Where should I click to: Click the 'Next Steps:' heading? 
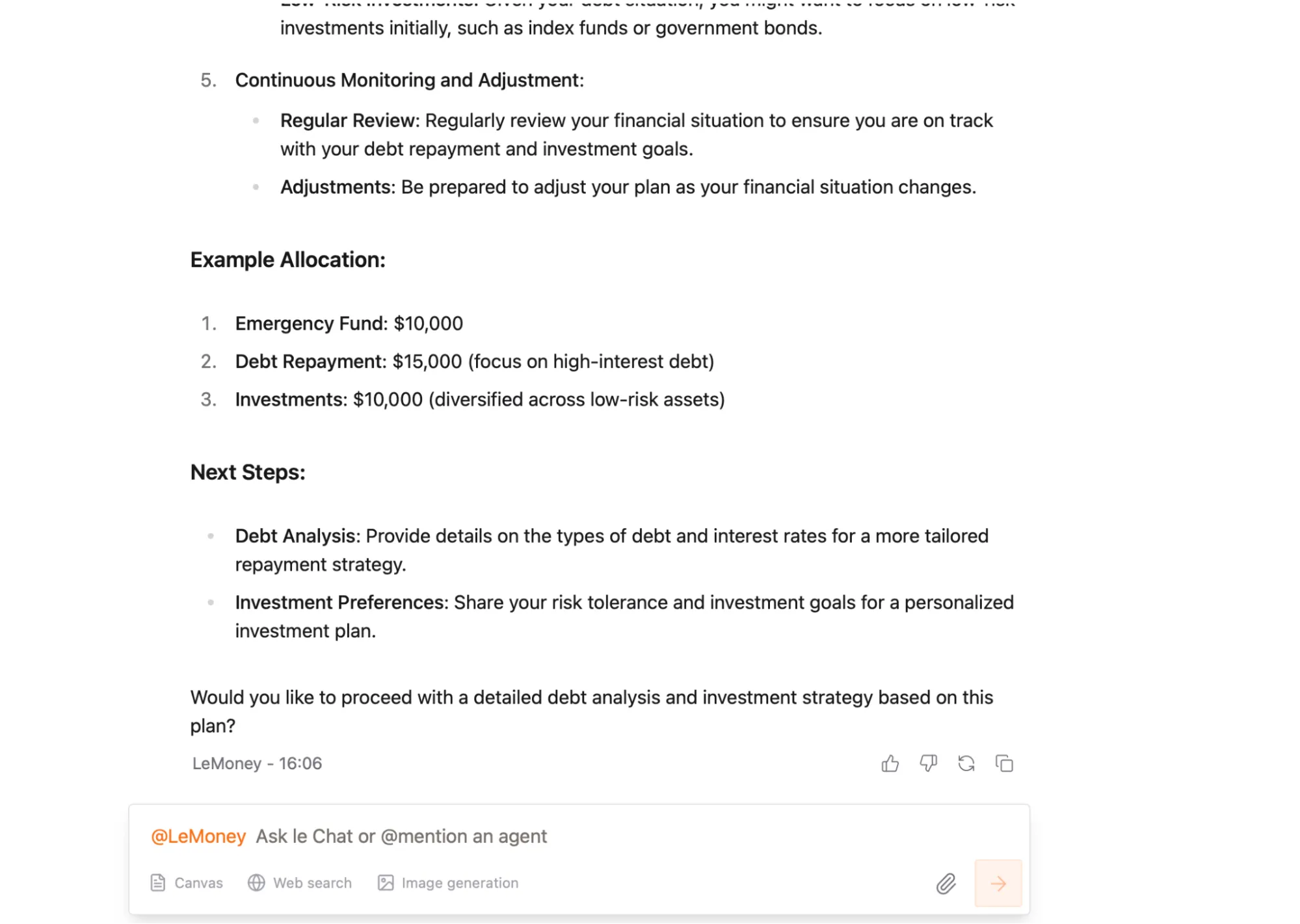[x=248, y=472]
